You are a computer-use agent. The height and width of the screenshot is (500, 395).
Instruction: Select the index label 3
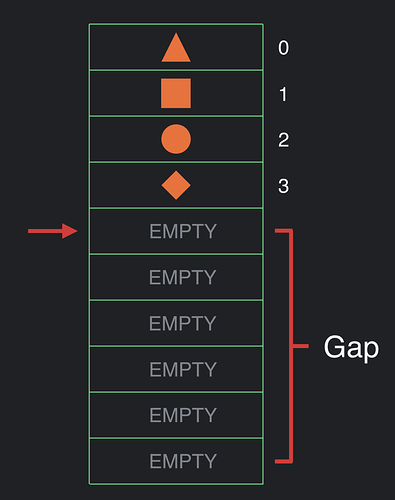coord(284,186)
